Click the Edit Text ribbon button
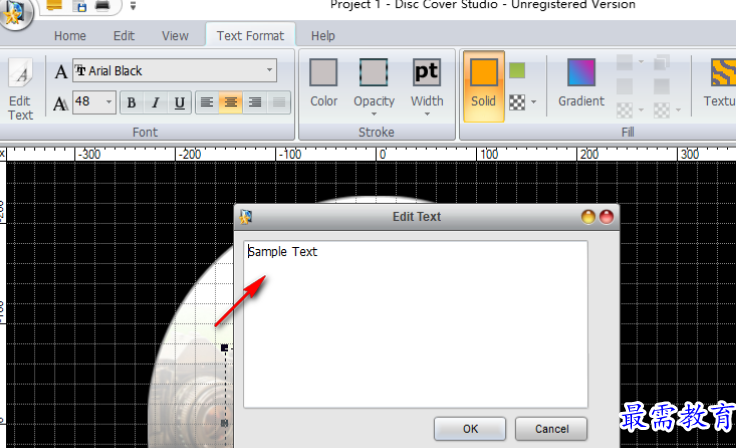Screen dimensions: 743x448 20,89
